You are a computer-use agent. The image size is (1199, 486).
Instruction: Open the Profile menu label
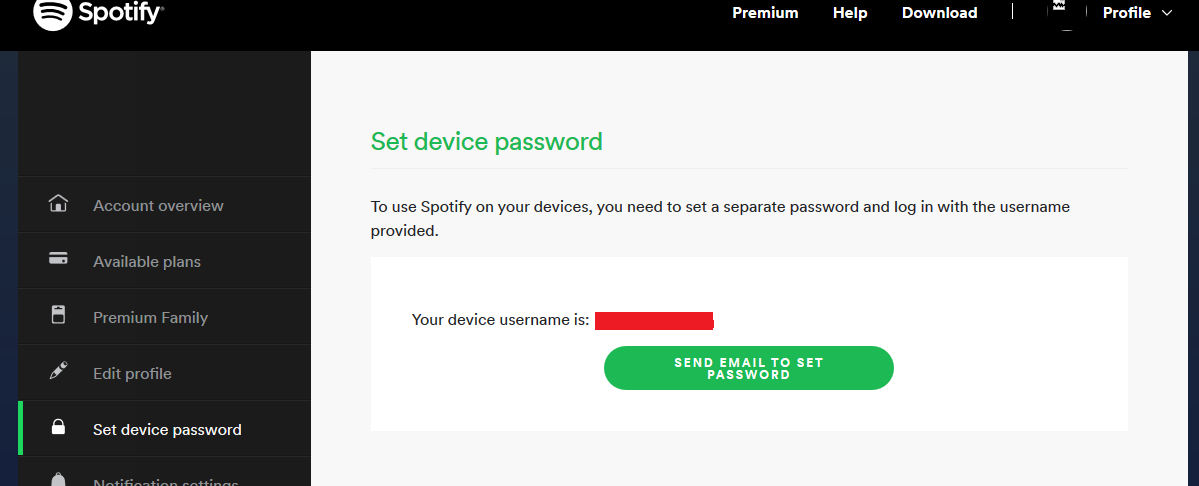[1126, 13]
